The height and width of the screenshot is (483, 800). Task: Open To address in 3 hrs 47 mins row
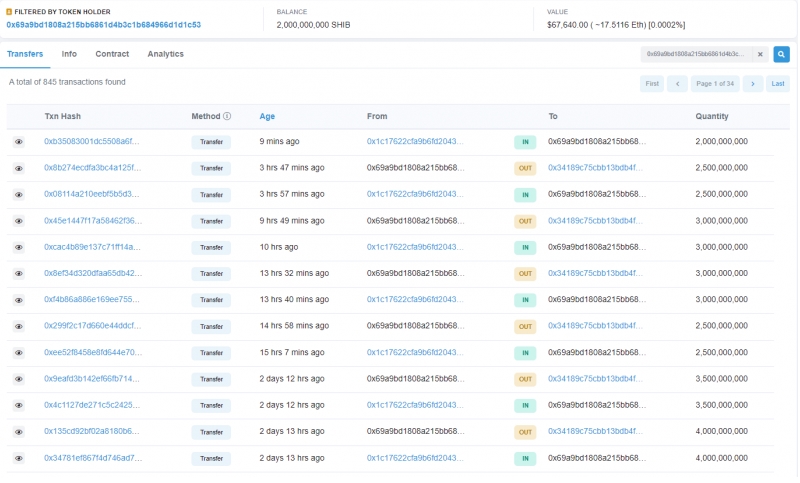click(595, 168)
